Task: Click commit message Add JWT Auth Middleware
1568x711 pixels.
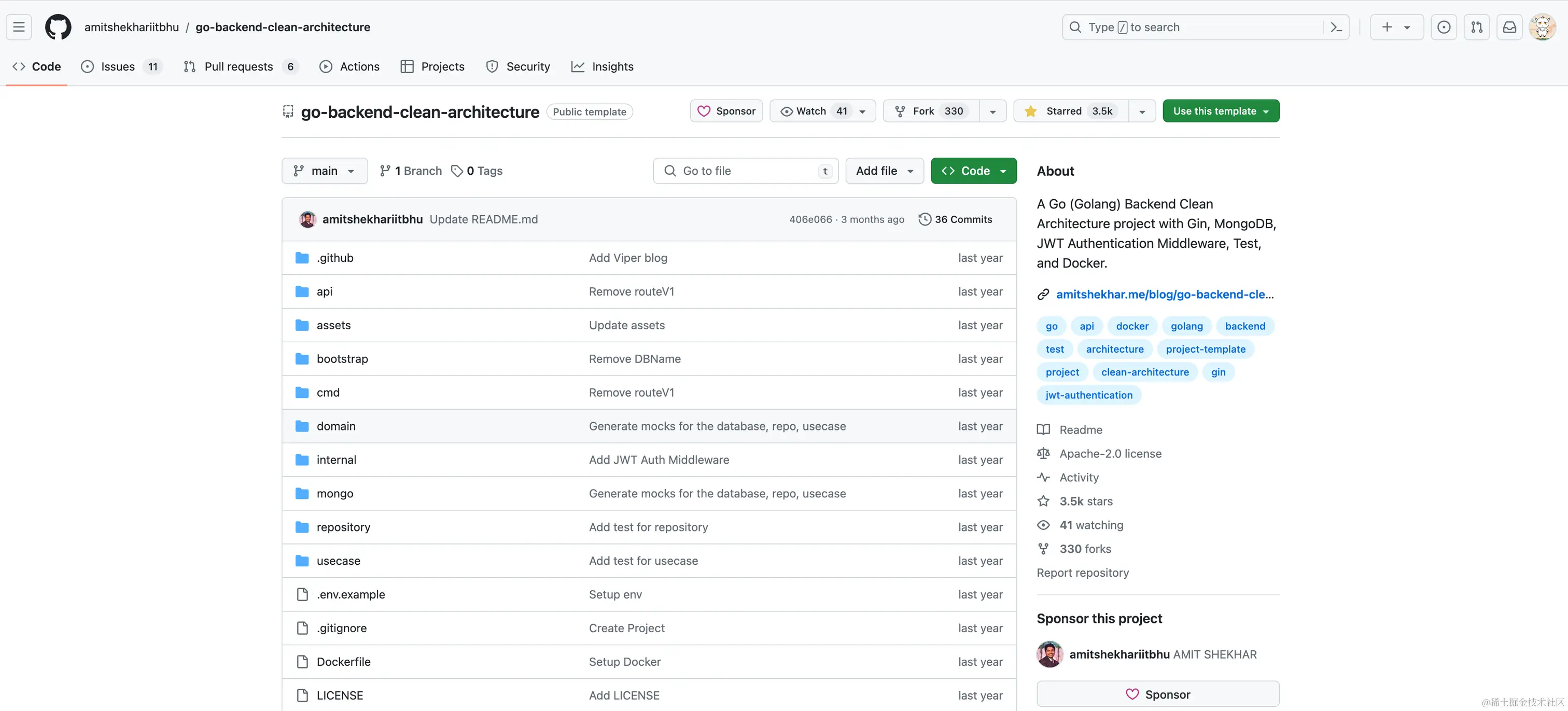Action: pyautogui.click(x=659, y=460)
